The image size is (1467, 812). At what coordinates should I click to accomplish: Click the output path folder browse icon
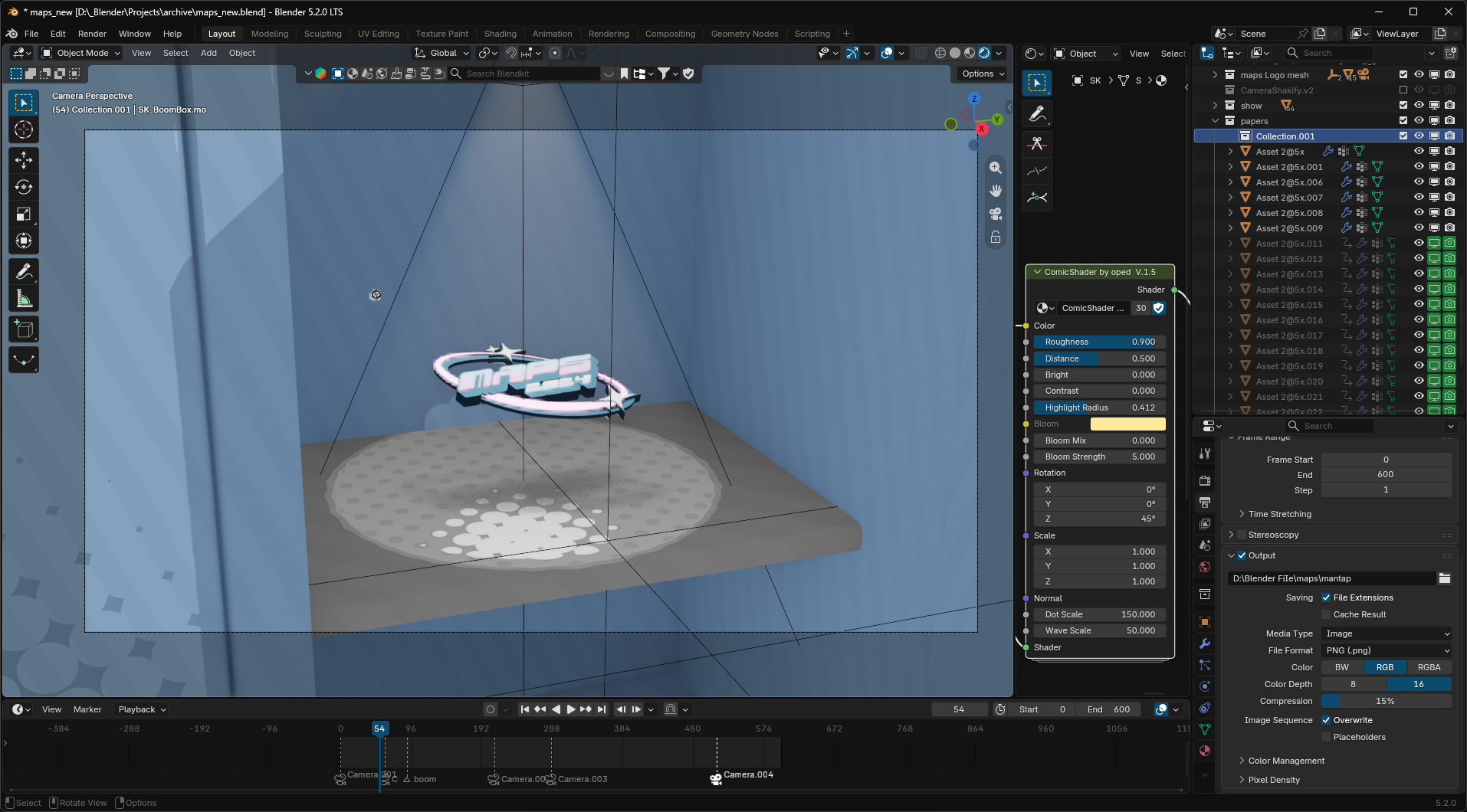pos(1445,578)
